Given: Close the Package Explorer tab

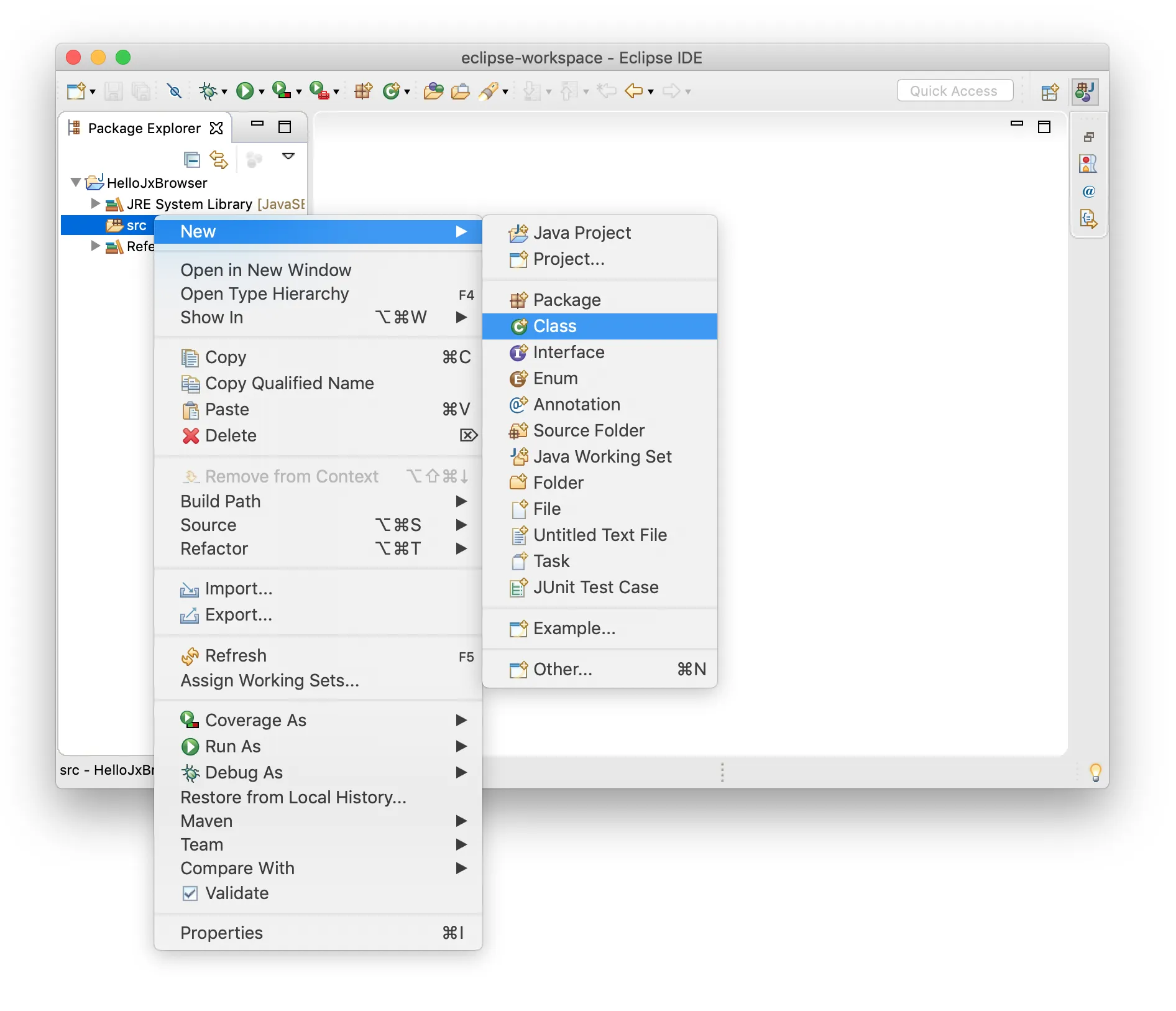Looking at the screenshot, I should (x=216, y=128).
